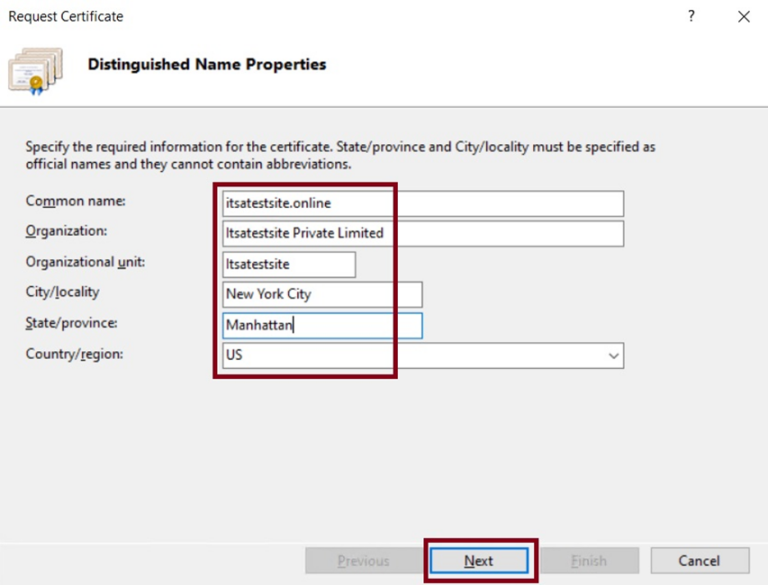This screenshot has width=768, height=585.
Task: Click the City/locality field with New York City
Action: tap(322, 294)
